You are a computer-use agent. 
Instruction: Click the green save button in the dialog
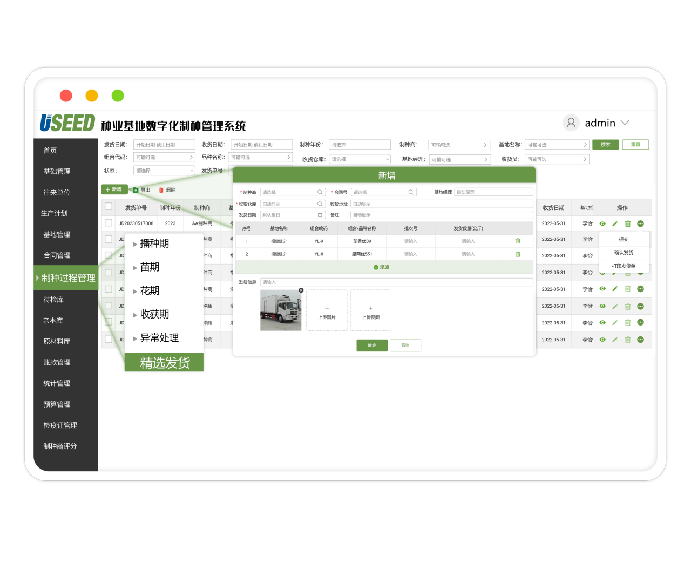point(371,345)
